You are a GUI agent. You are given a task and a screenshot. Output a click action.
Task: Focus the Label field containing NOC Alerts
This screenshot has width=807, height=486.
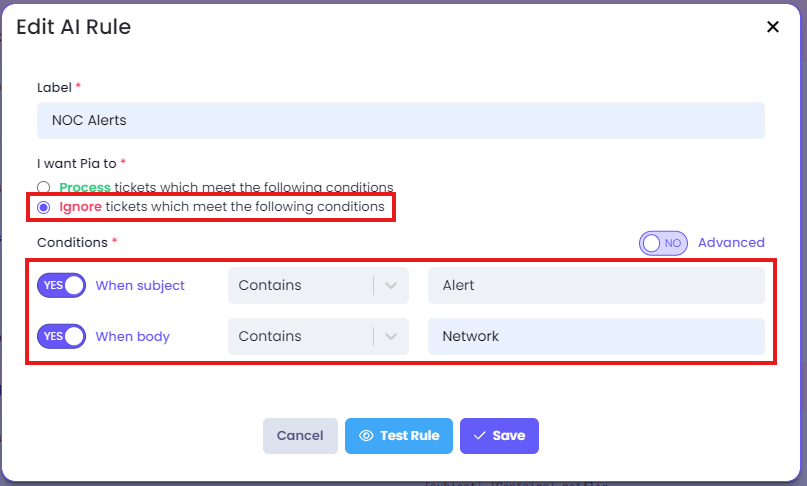401,120
